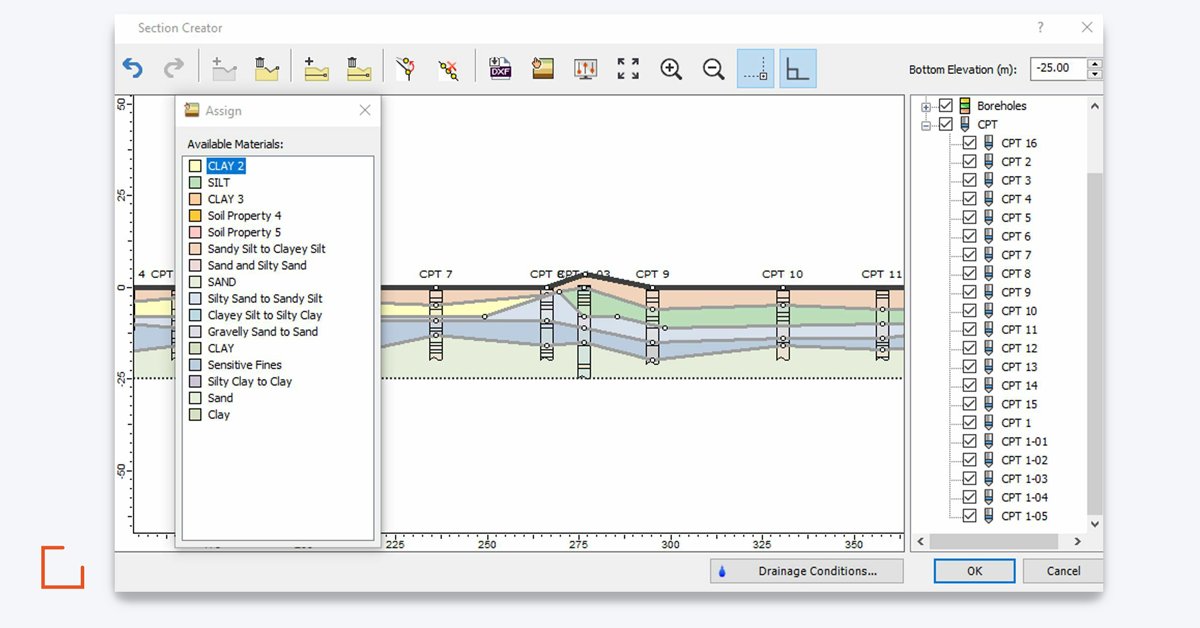Select the delete vertices tool
The height and width of the screenshot is (628, 1200).
click(x=449, y=69)
